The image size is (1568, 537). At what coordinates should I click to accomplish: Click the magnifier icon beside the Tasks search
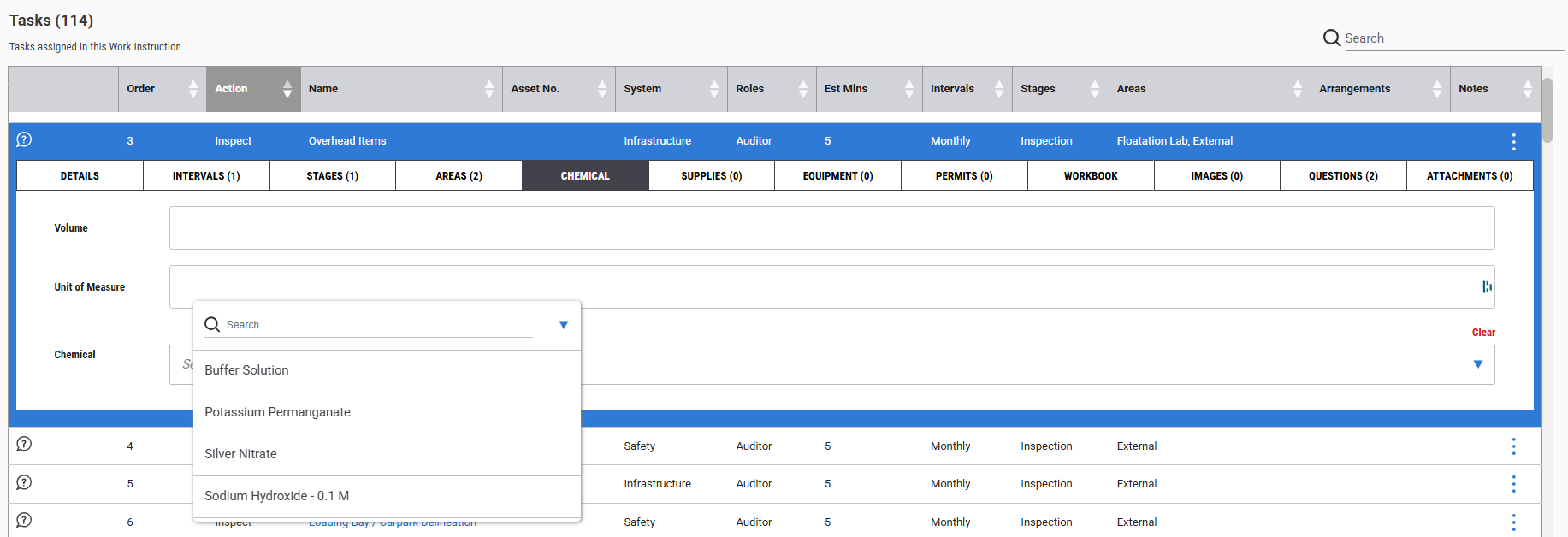click(x=1331, y=38)
